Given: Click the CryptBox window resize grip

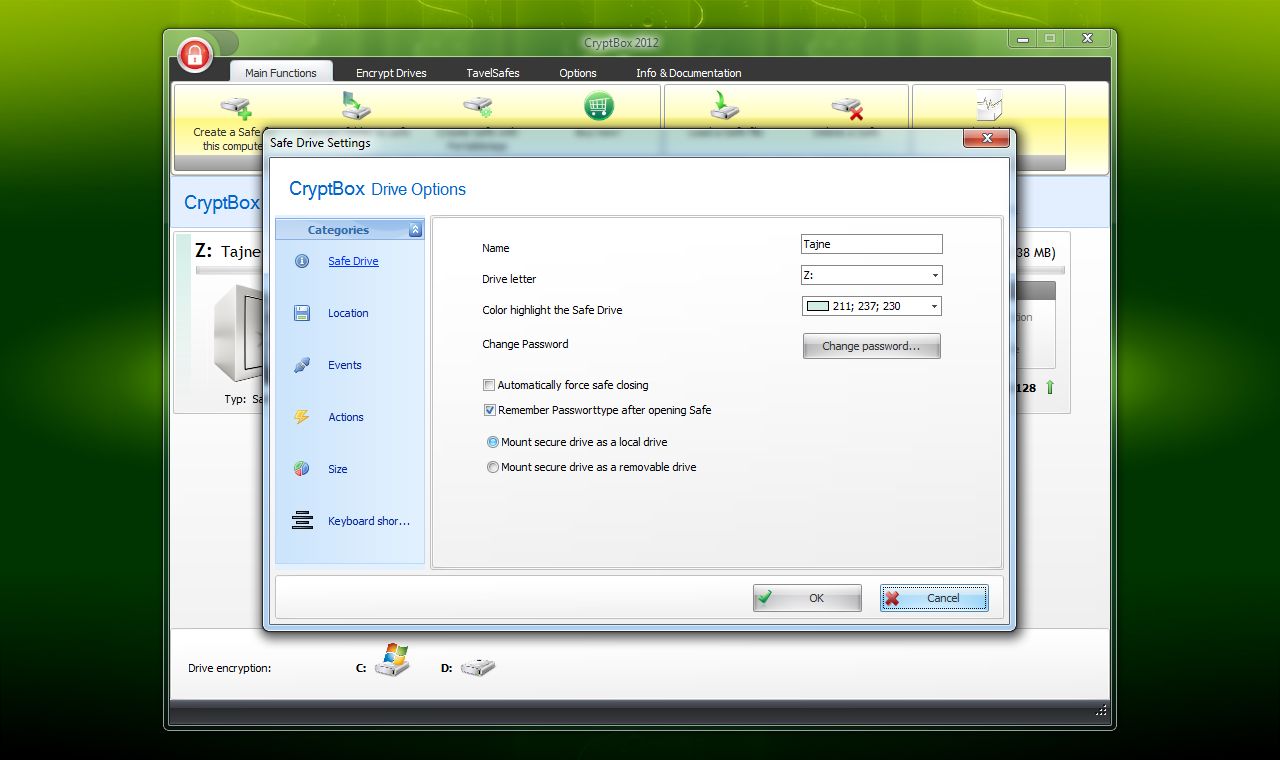Looking at the screenshot, I should pyautogui.click(x=1101, y=711).
